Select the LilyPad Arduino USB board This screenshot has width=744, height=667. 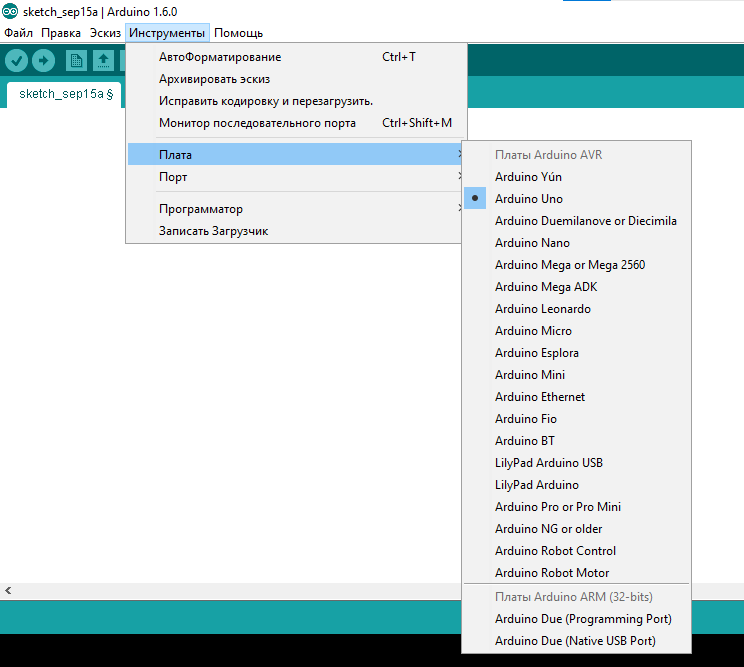577,463
